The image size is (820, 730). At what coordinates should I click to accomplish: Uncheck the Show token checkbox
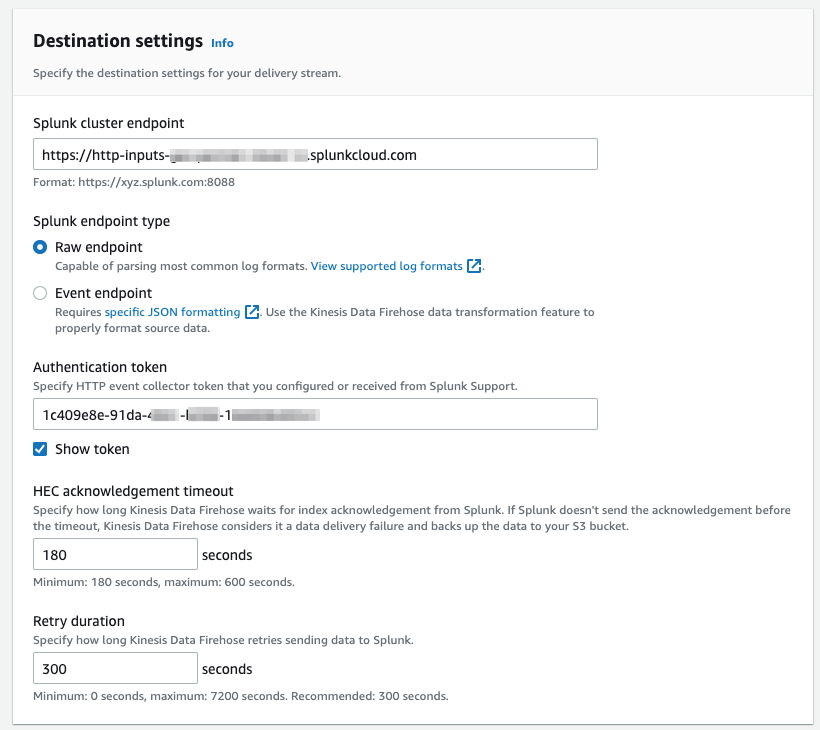40,449
